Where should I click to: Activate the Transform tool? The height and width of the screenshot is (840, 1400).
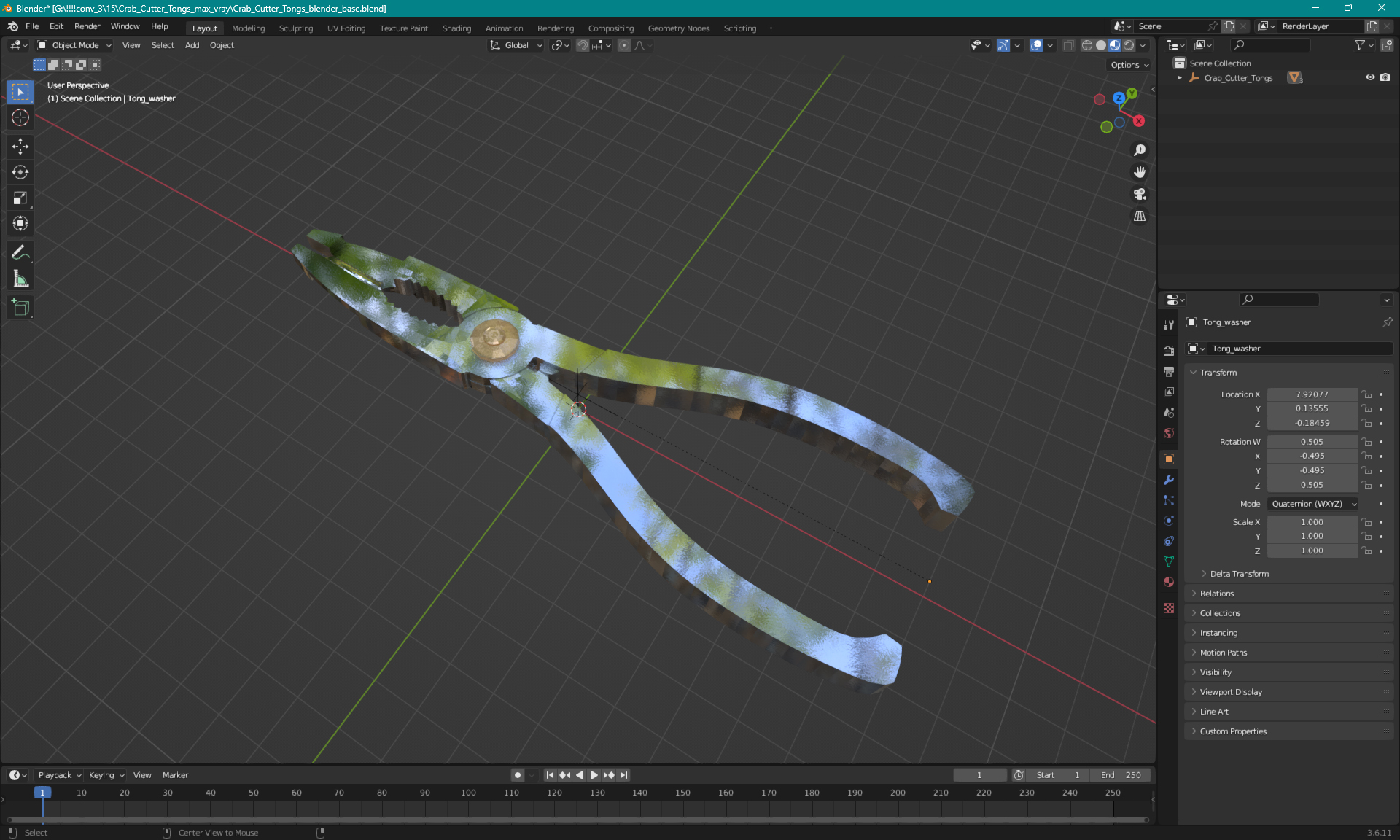[20, 223]
